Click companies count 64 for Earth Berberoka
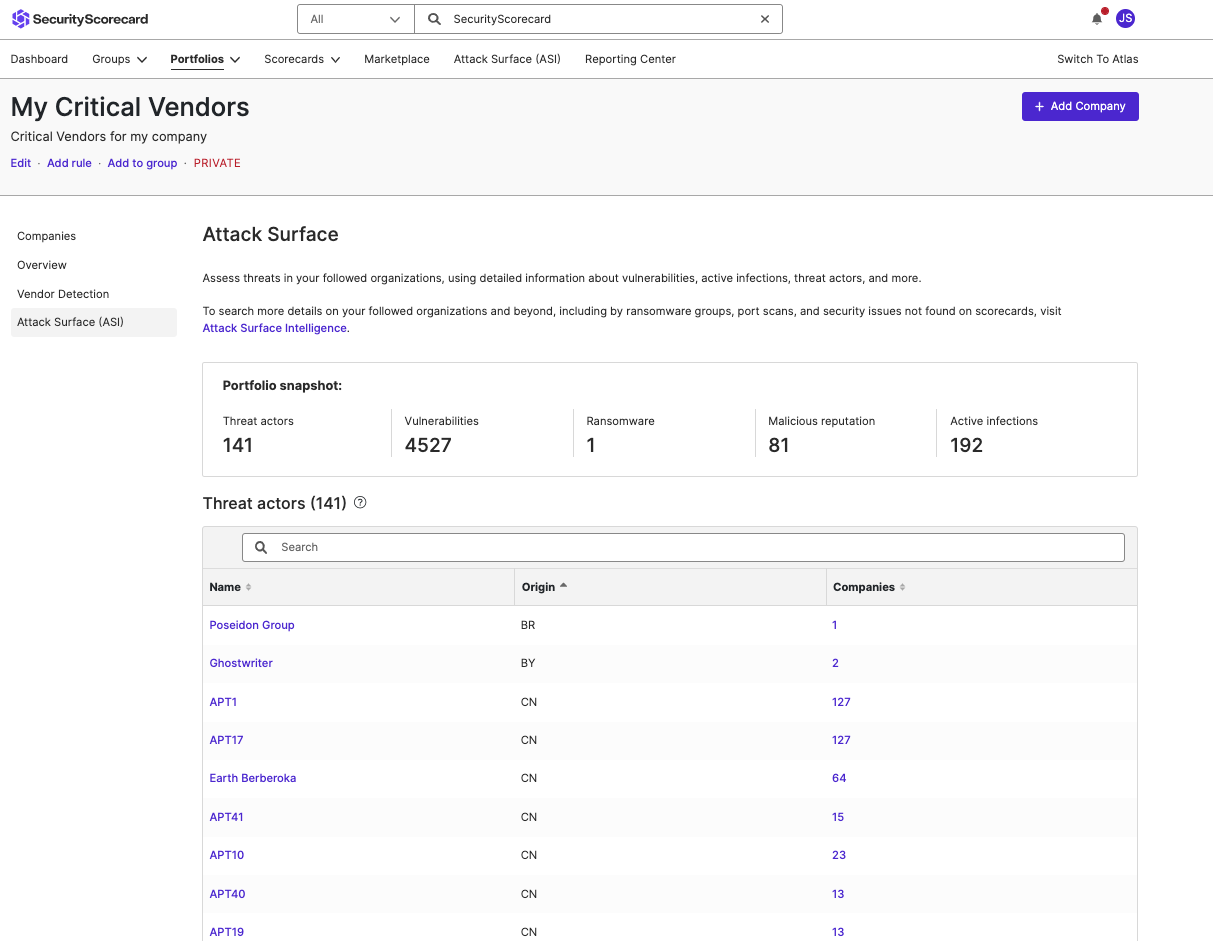This screenshot has height=941, width=1213. tap(839, 778)
